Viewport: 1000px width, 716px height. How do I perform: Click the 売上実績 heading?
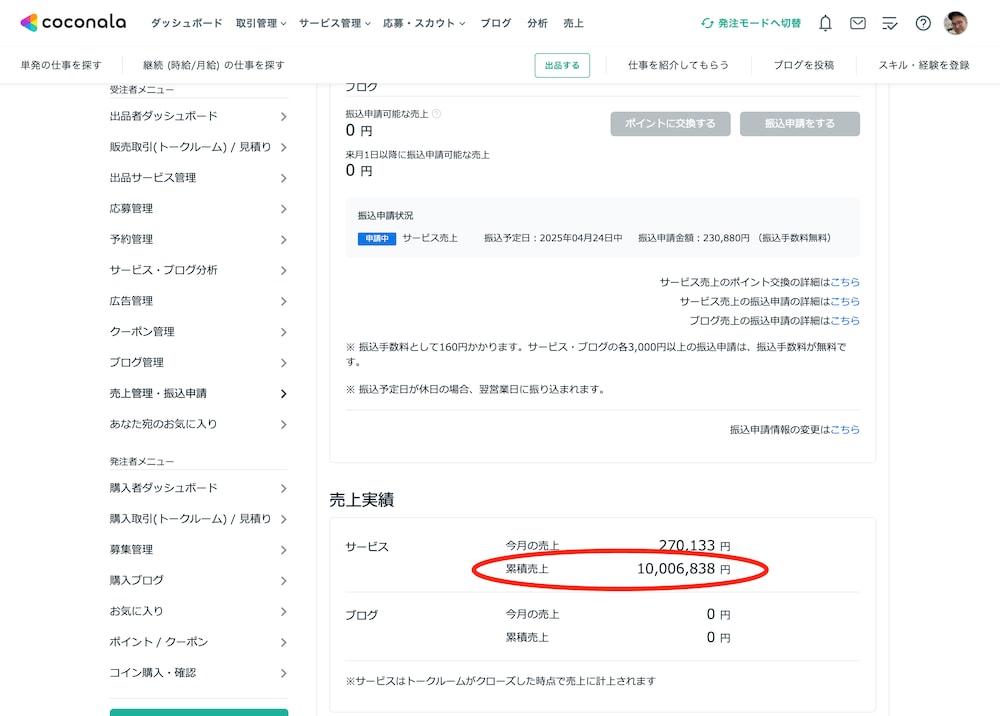362,500
